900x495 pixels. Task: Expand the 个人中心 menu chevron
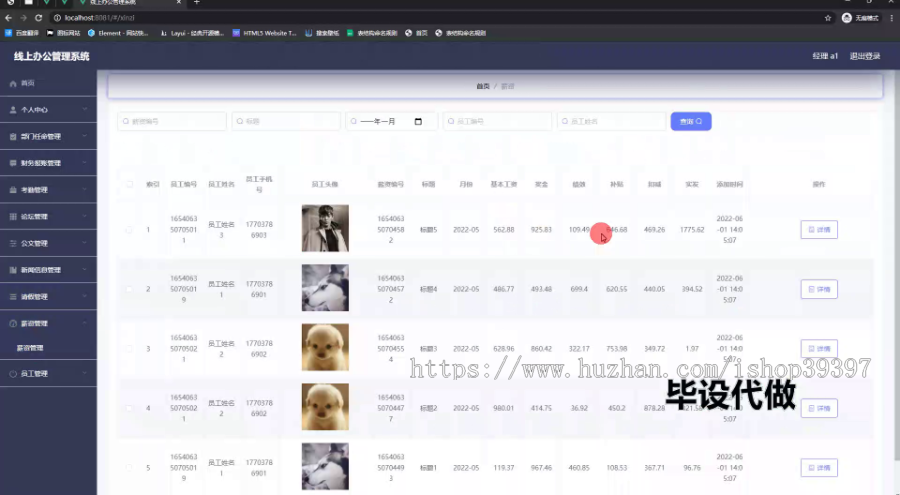84,109
